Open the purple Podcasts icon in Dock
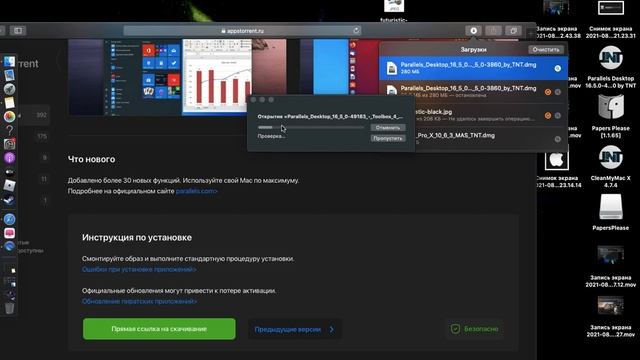The width and height of the screenshot is (640, 360). [x=9, y=158]
